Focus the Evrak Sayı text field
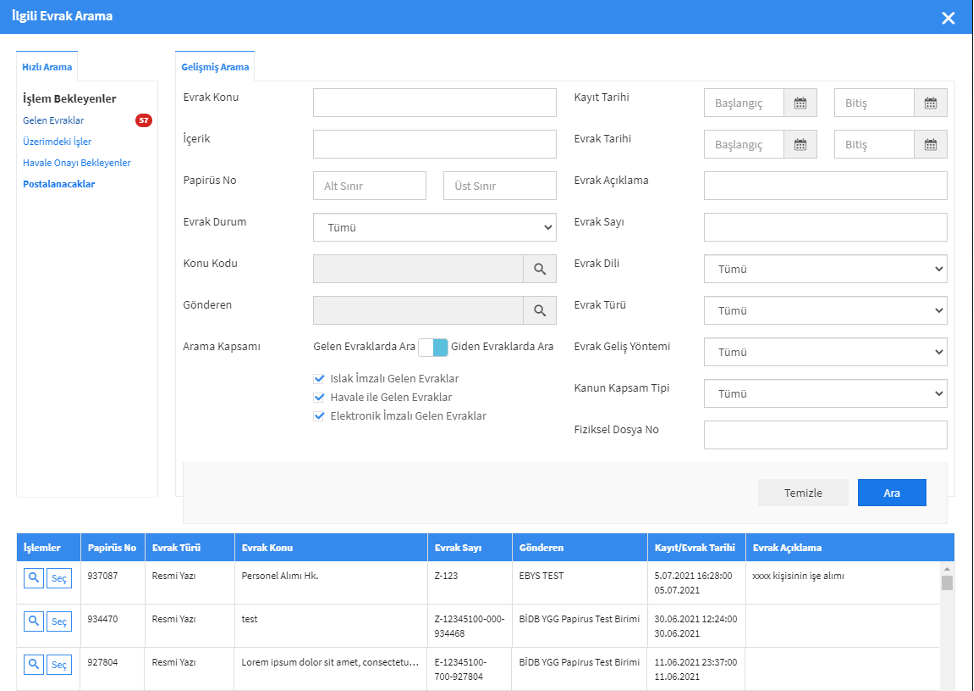This screenshot has width=974, height=691. click(826, 227)
